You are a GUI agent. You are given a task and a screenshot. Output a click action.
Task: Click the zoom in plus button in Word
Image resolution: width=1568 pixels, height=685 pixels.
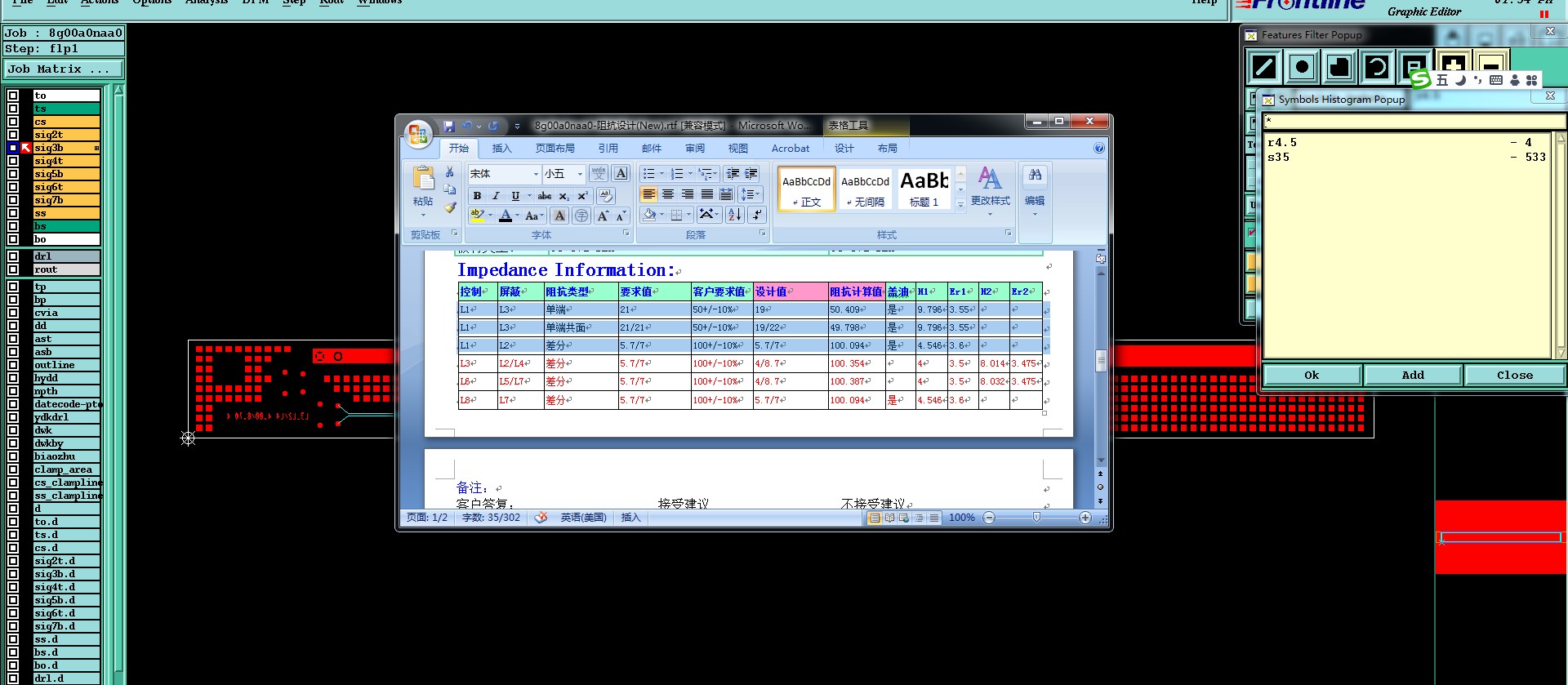point(1085,518)
